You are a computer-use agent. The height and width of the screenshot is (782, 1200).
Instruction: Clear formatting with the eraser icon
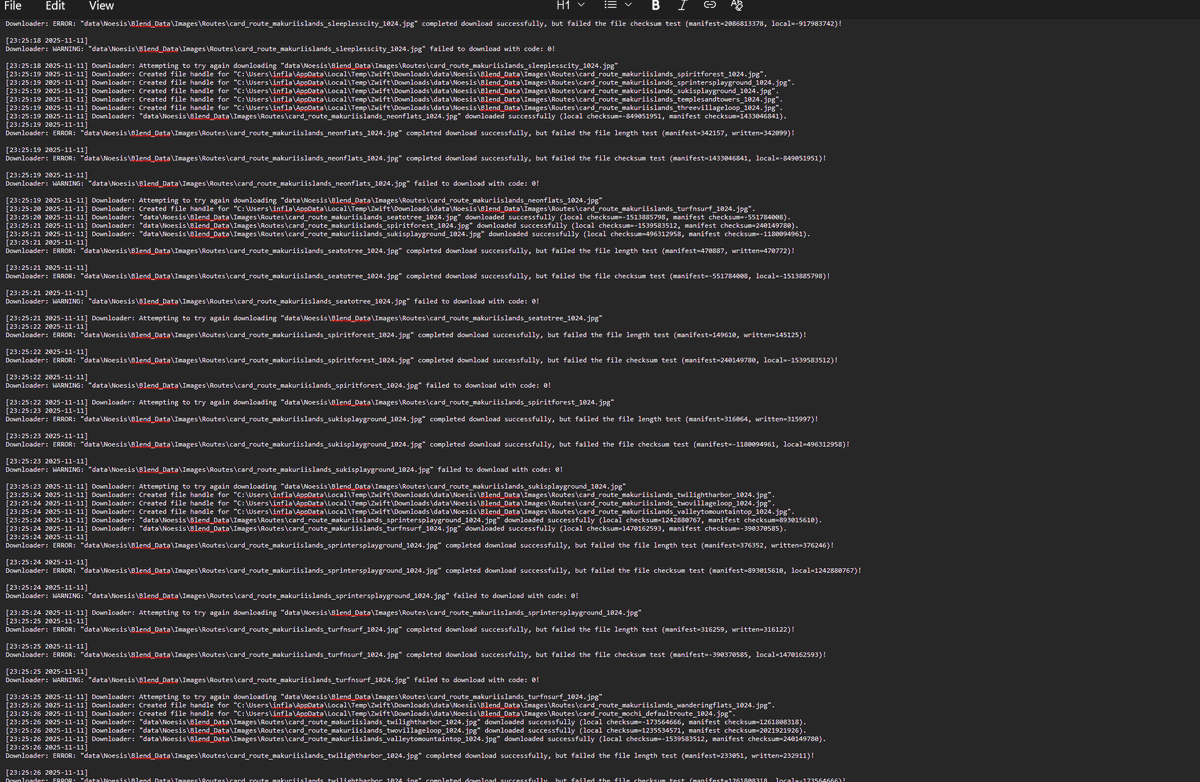(x=737, y=6)
